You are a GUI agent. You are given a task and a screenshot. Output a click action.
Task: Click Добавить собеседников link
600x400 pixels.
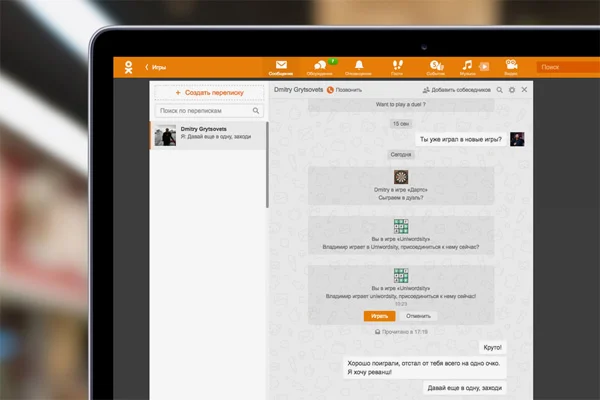point(457,90)
